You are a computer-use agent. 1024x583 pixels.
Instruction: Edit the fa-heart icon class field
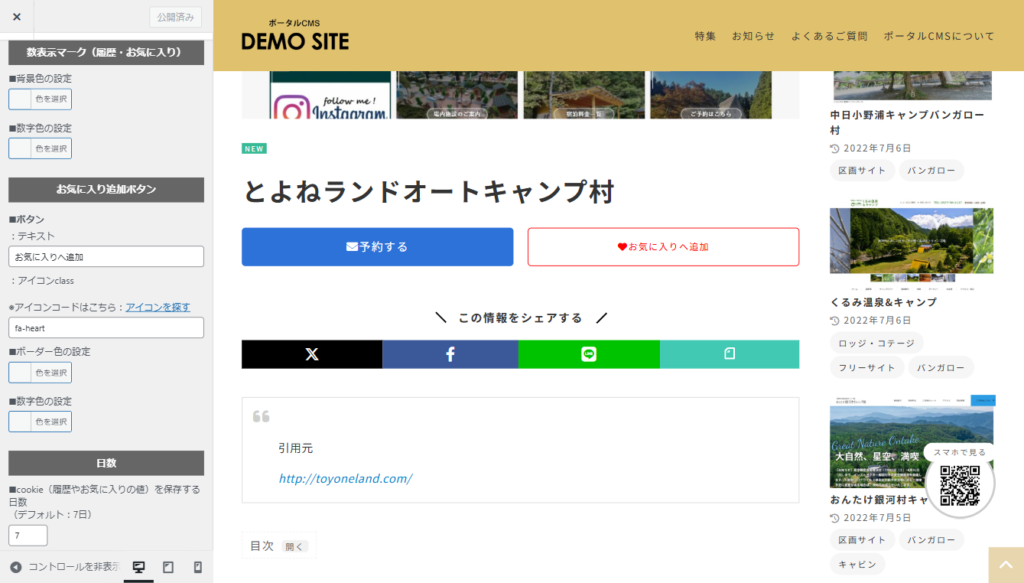106,328
